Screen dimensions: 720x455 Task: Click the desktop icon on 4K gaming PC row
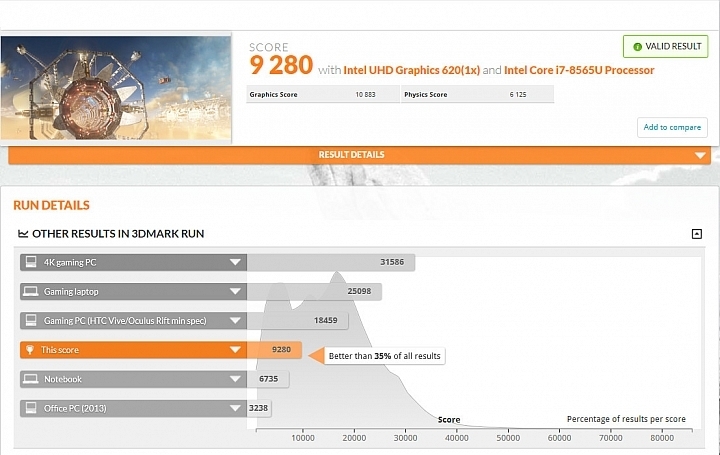(x=31, y=262)
